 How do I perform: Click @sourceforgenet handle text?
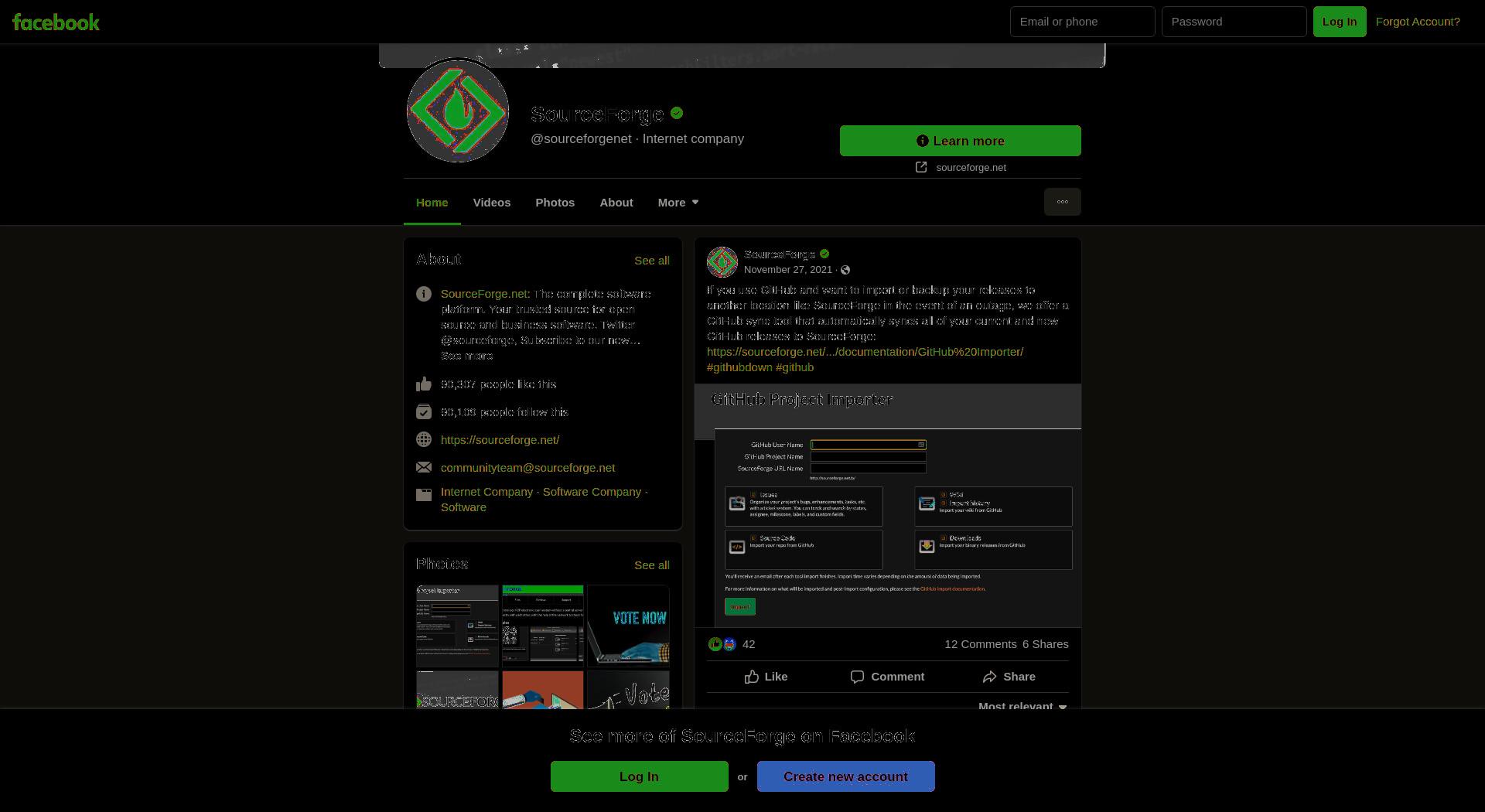click(581, 139)
